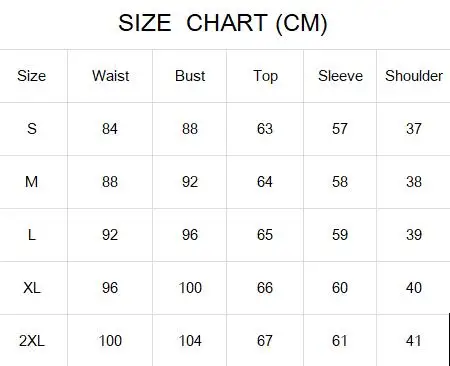Click the XL size row label
This screenshot has height=366, width=450.
click(32, 288)
